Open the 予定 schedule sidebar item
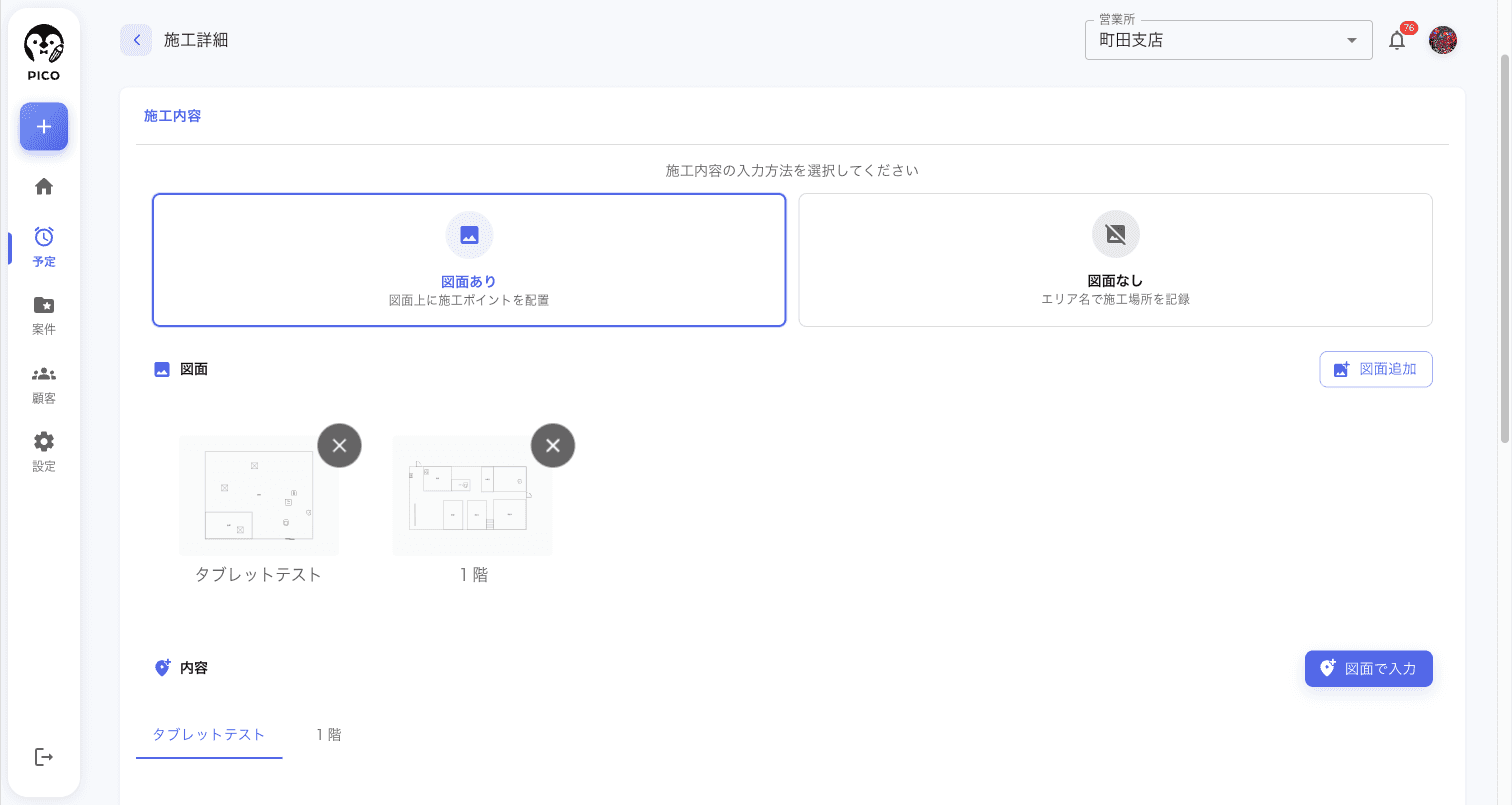This screenshot has height=805, width=1512. 44,247
